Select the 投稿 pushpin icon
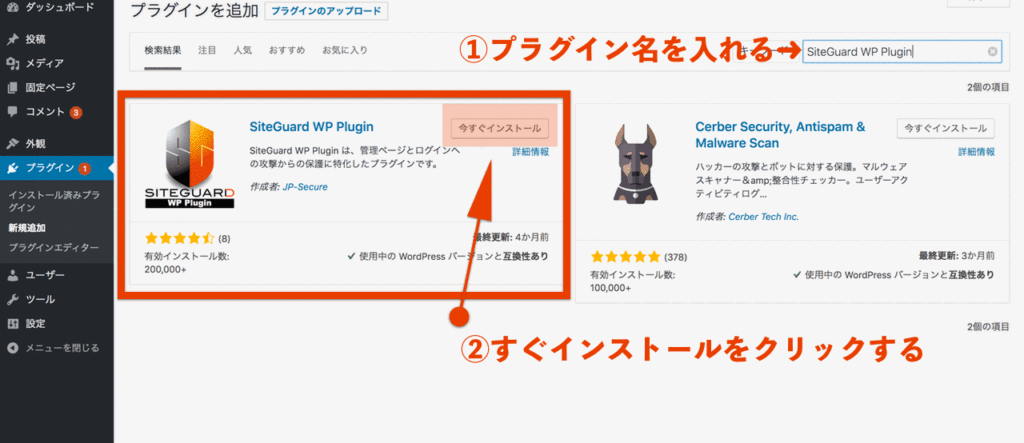Image resolution: width=1024 pixels, height=443 pixels. (12, 39)
